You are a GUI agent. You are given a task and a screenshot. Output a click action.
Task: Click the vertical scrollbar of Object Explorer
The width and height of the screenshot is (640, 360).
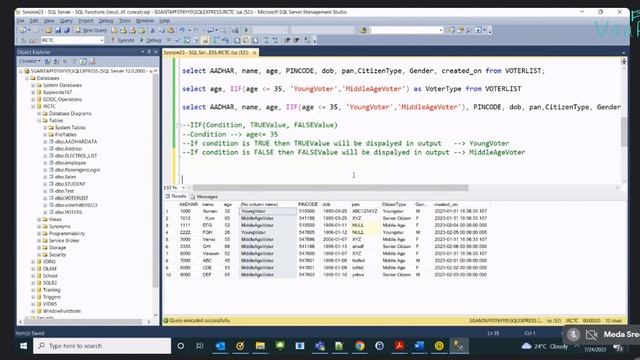pos(155,181)
